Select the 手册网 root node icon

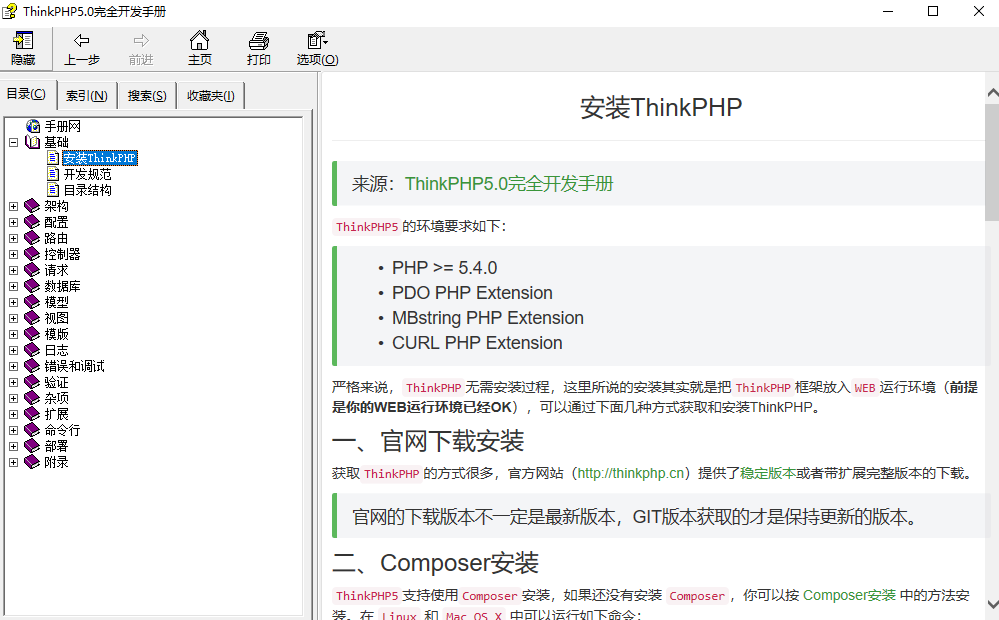31,125
